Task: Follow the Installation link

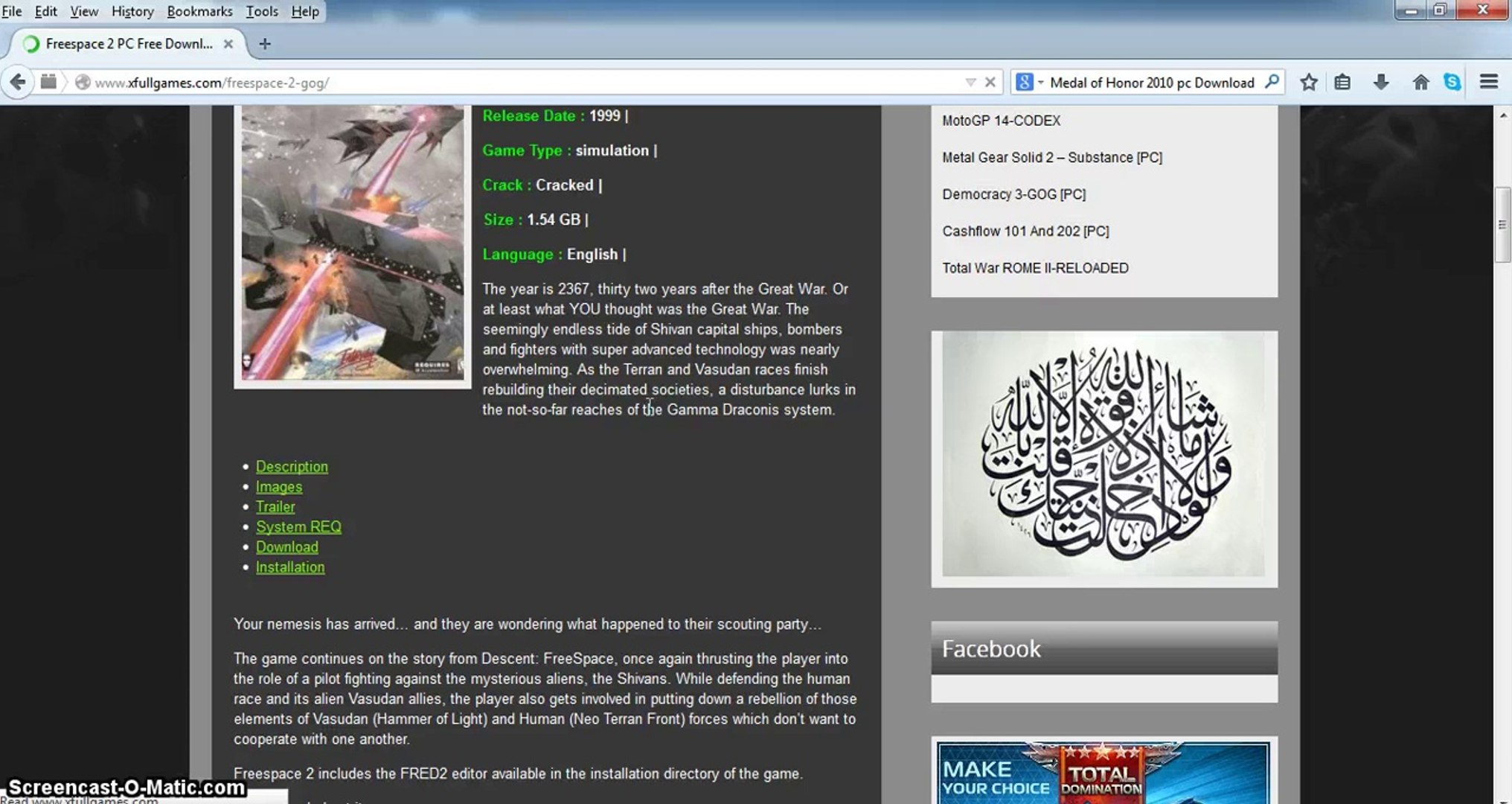Action: (x=290, y=567)
